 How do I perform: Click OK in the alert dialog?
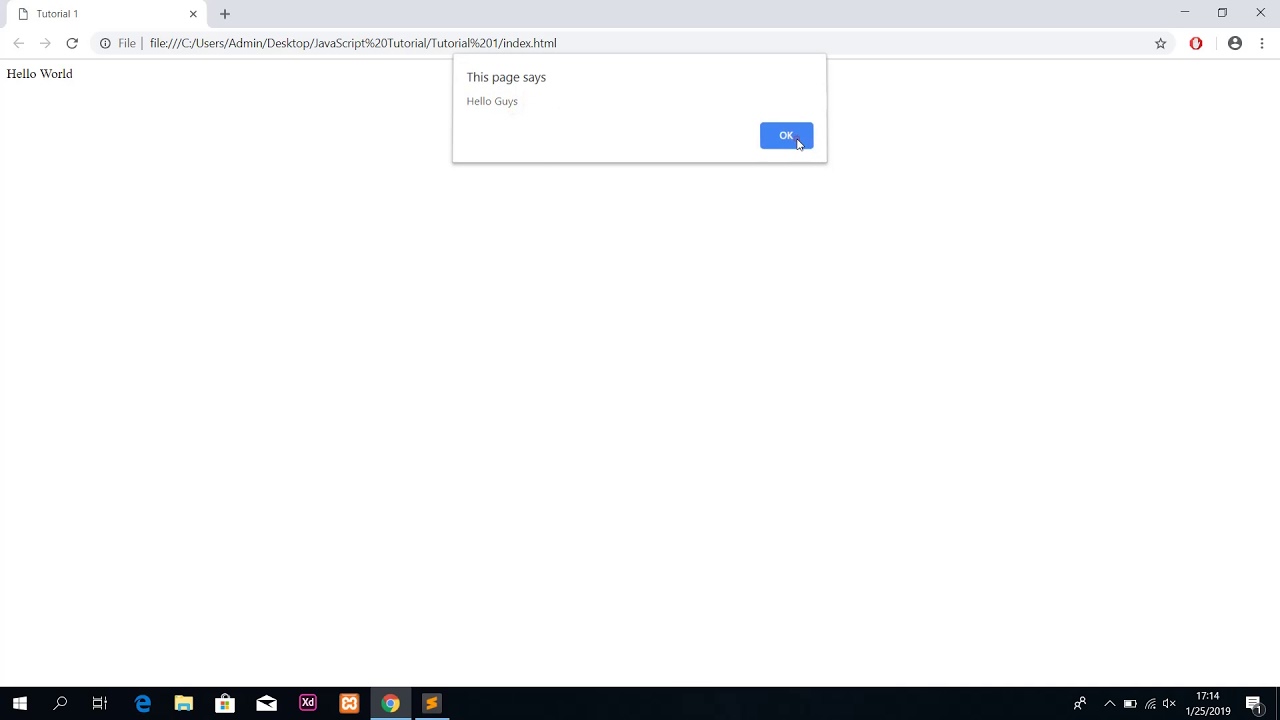(x=786, y=136)
